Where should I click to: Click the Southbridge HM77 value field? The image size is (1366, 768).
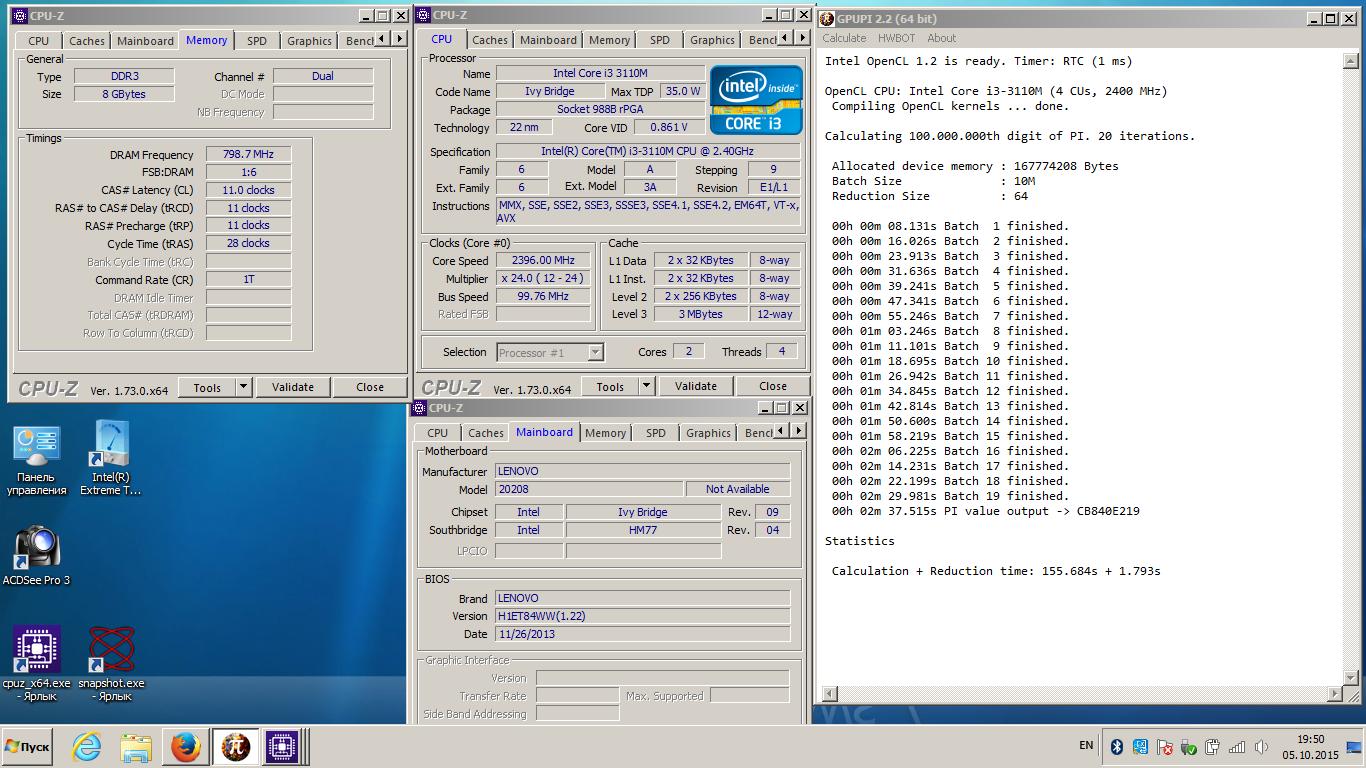coord(643,530)
